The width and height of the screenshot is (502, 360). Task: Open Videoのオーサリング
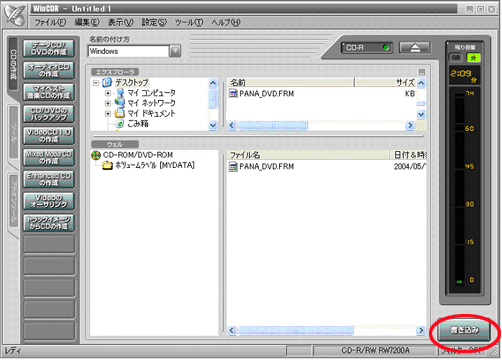point(49,201)
